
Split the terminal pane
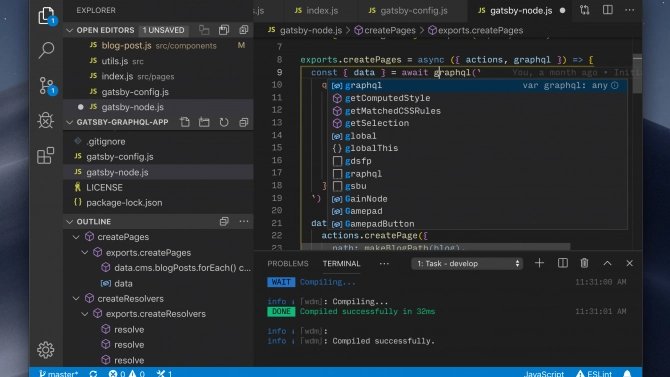coord(563,263)
